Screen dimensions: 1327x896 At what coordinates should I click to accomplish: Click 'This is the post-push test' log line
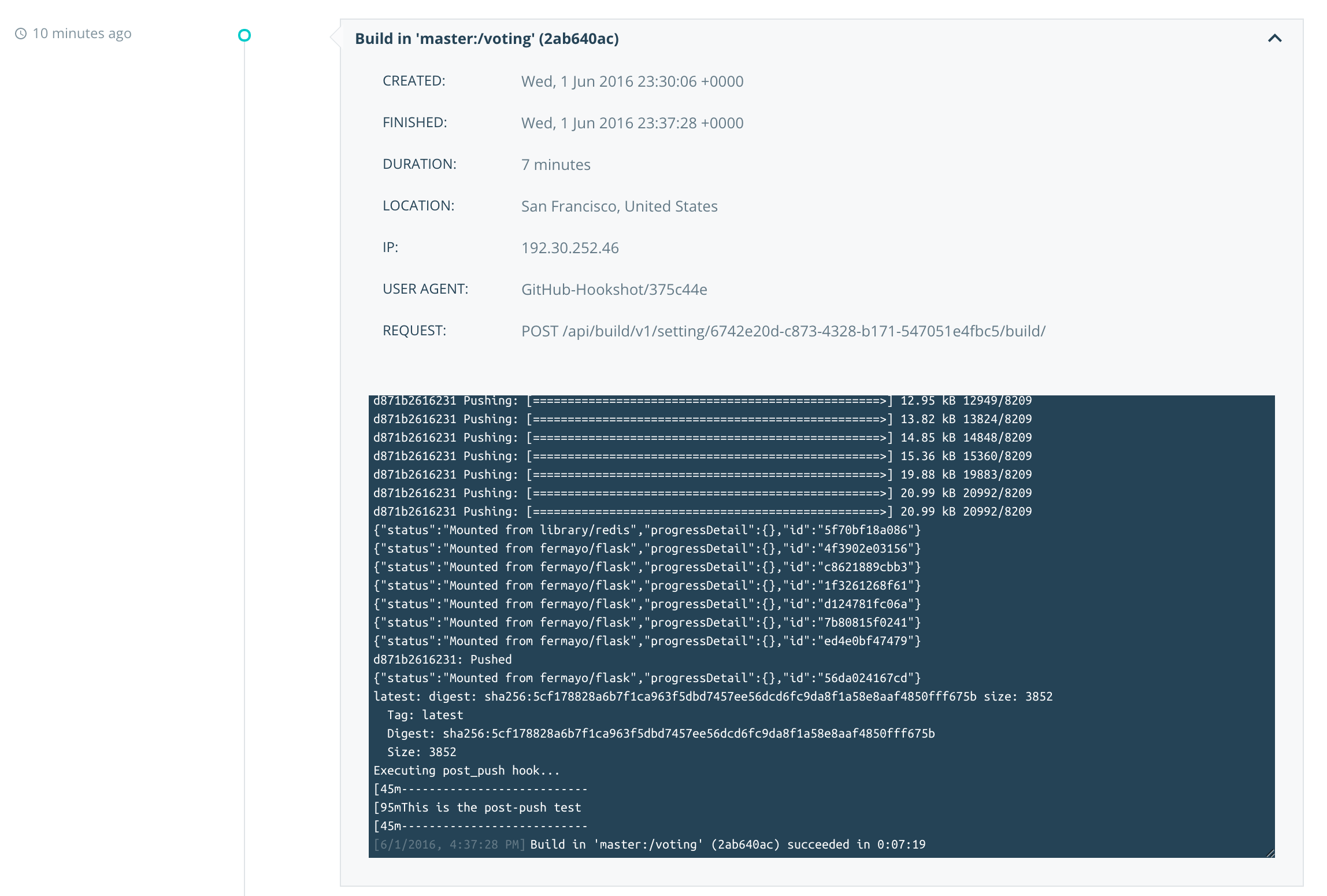[477, 808]
